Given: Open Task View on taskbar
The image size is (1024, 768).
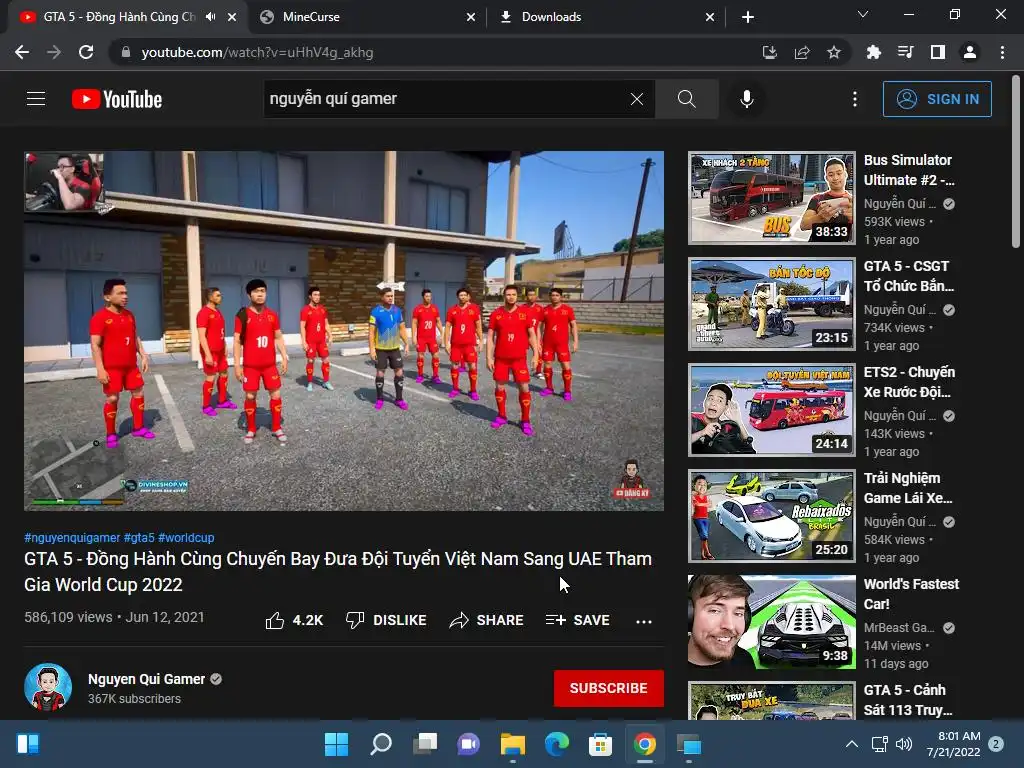Looking at the screenshot, I should click(x=425, y=744).
